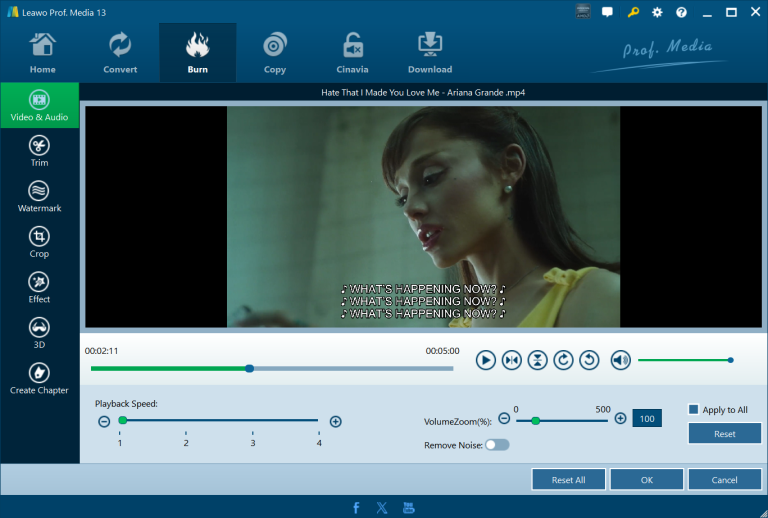The image size is (768, 518).
Task: Mute the preview speaker icon
Action: (x=621, y=360)
